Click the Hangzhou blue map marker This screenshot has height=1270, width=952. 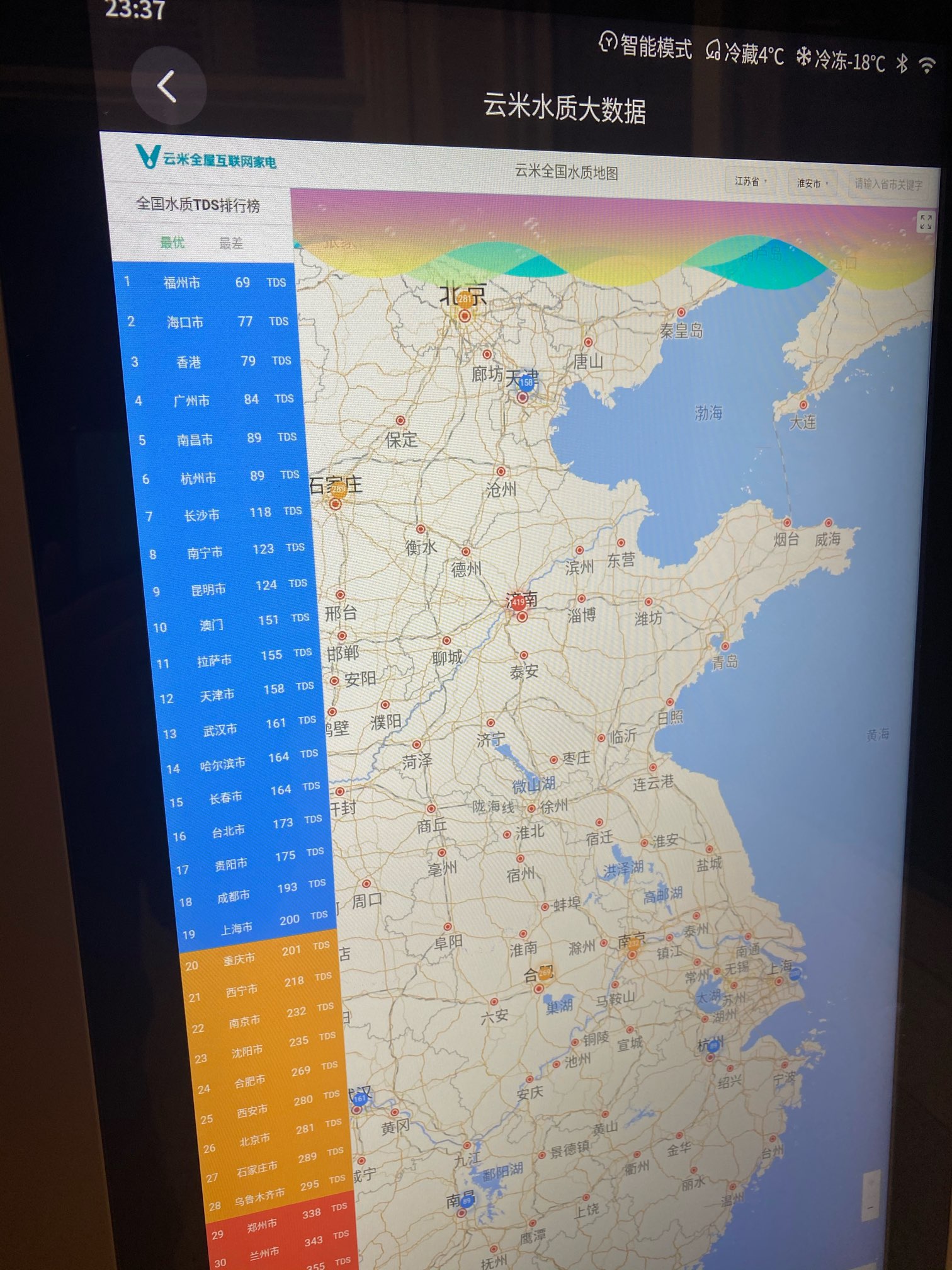[713, 1046]
